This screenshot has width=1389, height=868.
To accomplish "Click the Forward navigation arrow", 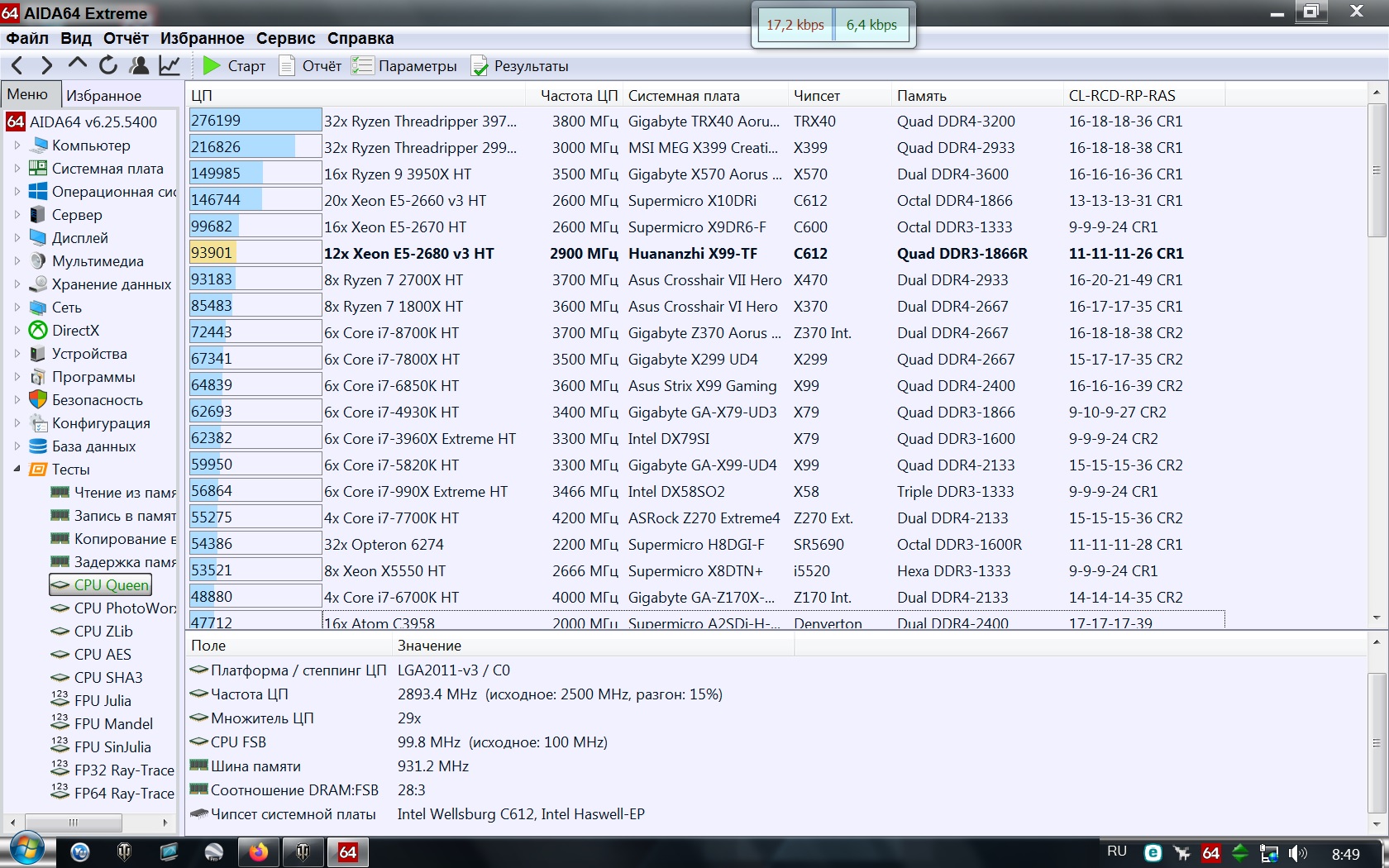I will [46, 65].
